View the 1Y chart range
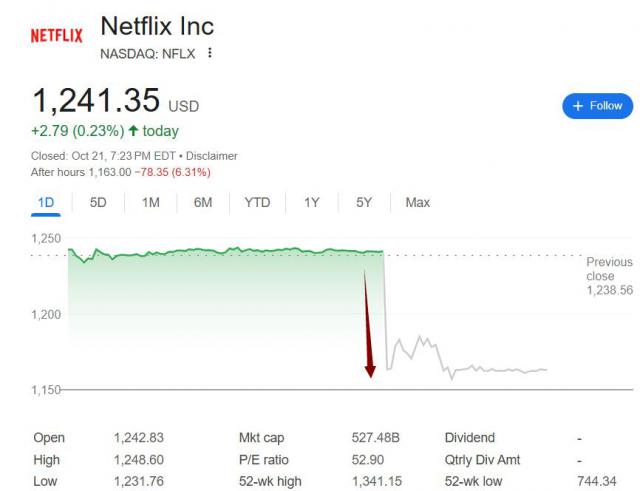This screenshot has width=640, height=491. pyautogui.click(x=312, y=203)
